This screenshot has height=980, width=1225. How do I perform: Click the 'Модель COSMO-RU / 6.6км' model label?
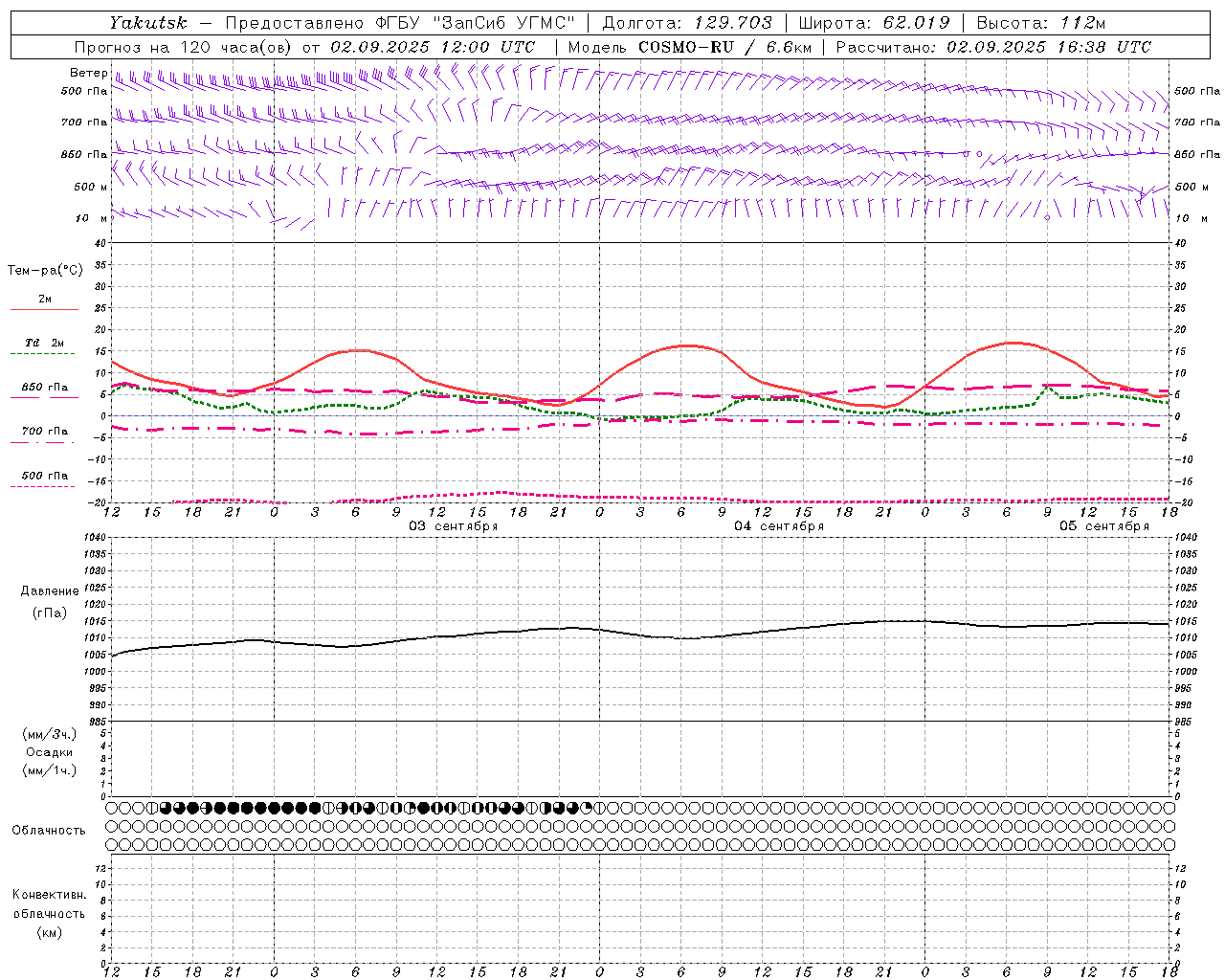pyautogui.click(x=689, y=47)
